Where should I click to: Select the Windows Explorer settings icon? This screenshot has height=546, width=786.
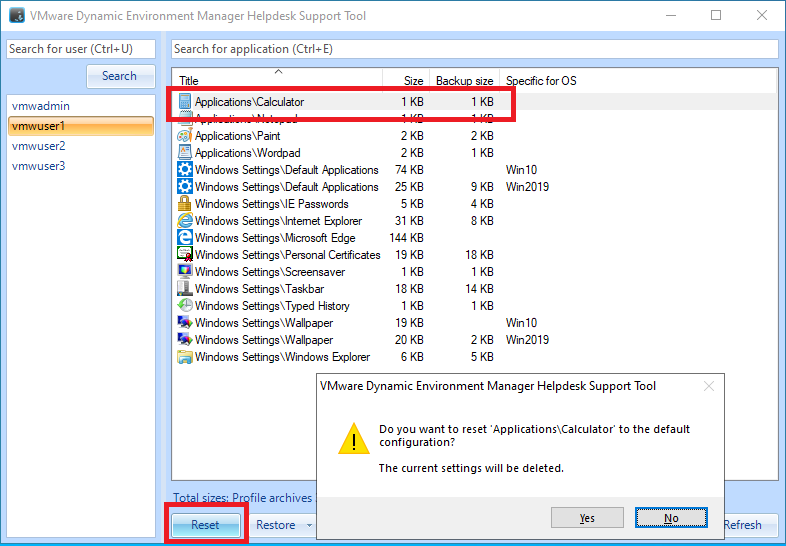[x=185, y=357]
